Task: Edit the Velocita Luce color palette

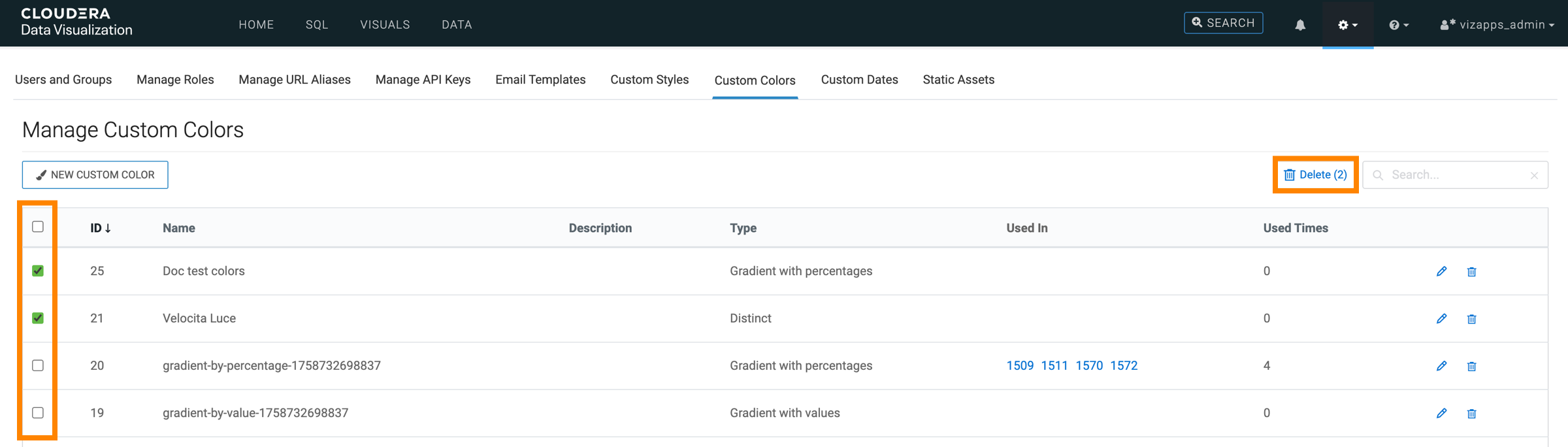Action: click(1441, 318)
